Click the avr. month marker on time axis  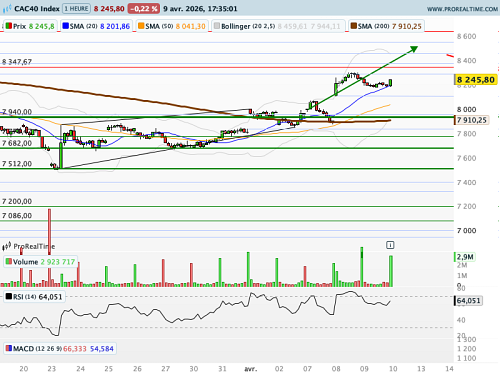[x=251, y=369]
